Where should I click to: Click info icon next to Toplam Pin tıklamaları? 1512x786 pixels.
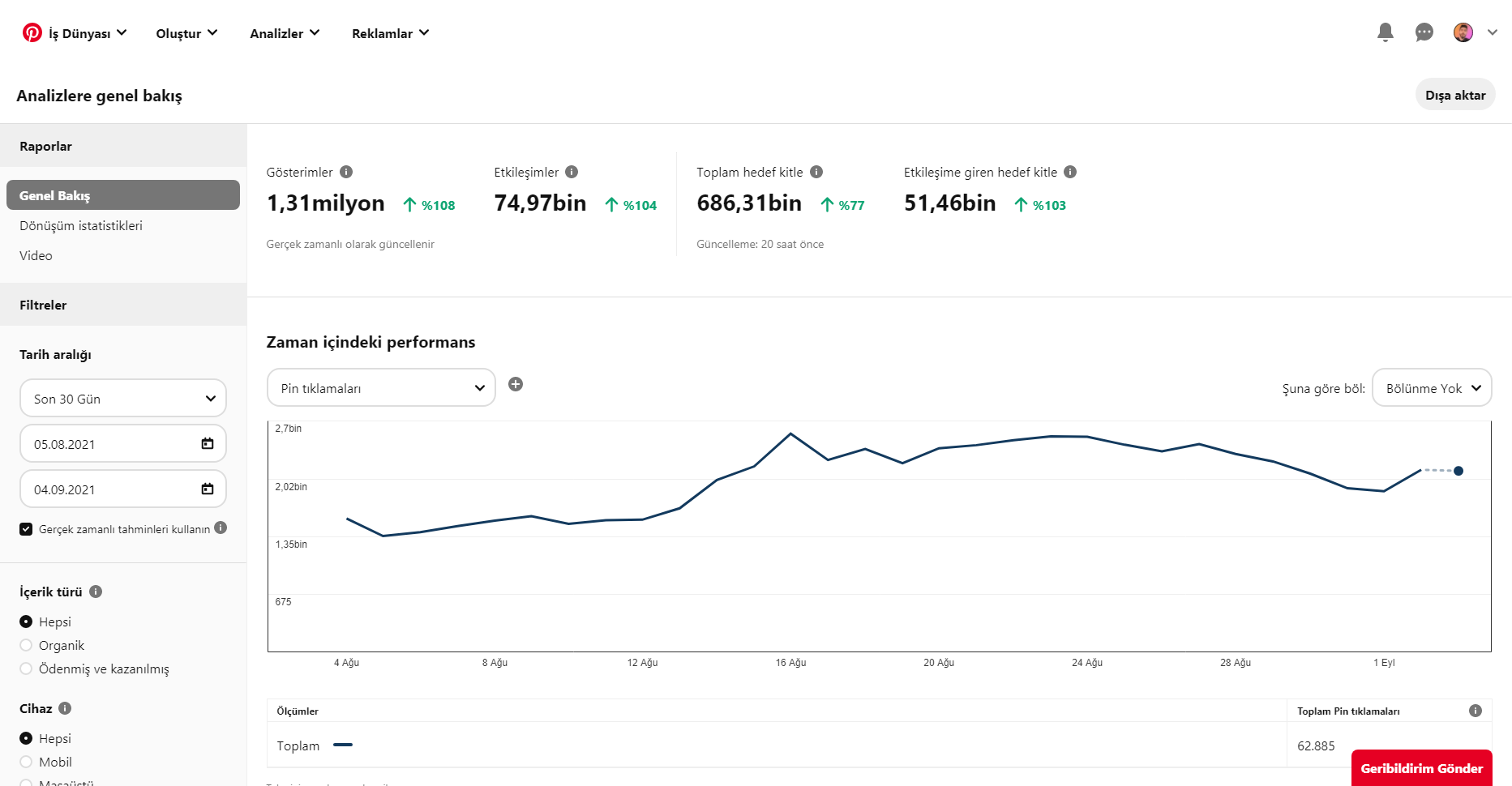click(x=1476, y=711)
